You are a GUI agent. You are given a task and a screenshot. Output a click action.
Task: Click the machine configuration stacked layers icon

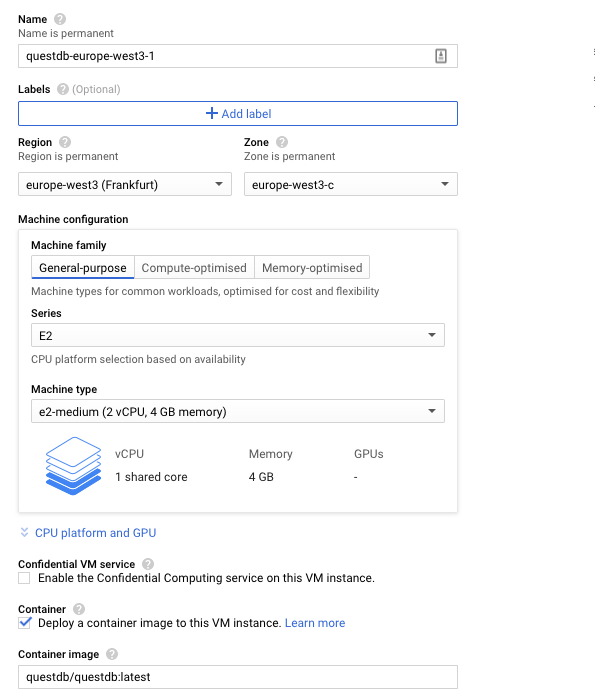73,466
